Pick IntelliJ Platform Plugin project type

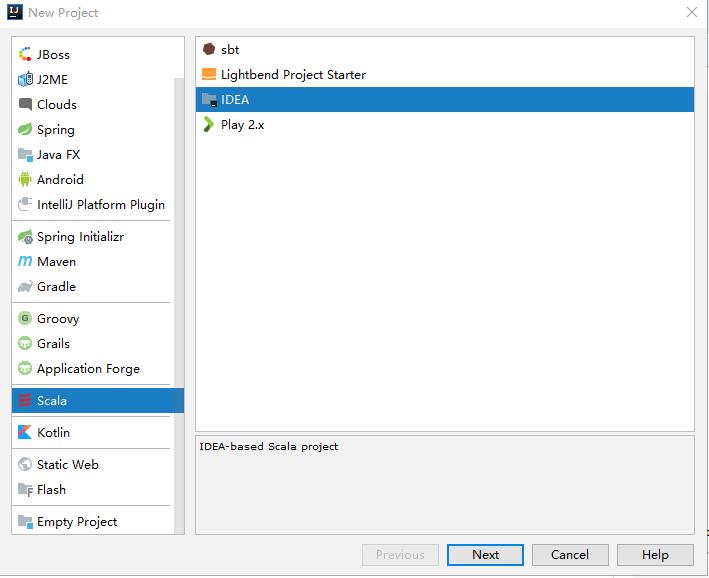coord(100,205)
